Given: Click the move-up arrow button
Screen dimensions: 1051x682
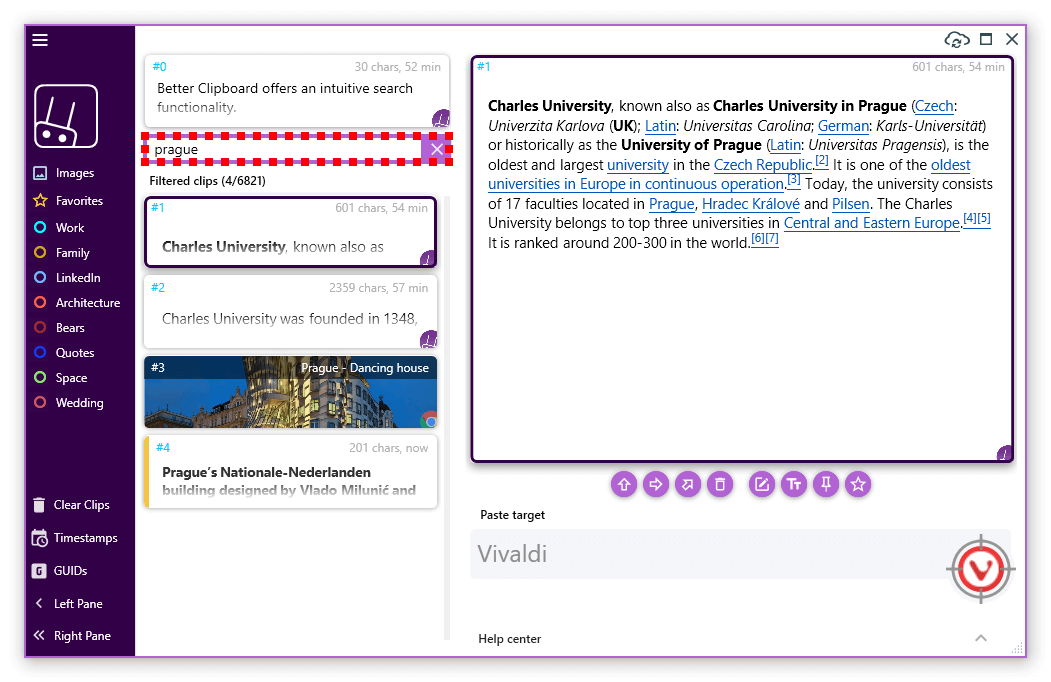Looking at the screenshot, I should (624, 484).
